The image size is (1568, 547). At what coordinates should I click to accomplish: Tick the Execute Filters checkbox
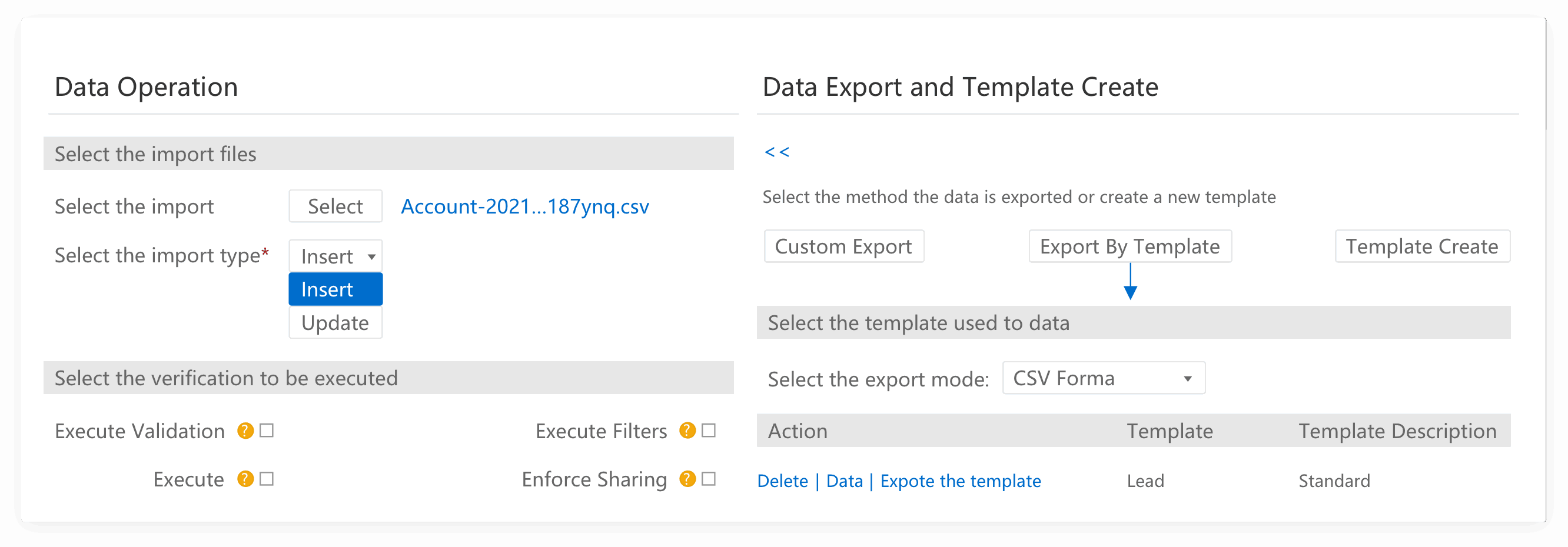coord(709,431)
